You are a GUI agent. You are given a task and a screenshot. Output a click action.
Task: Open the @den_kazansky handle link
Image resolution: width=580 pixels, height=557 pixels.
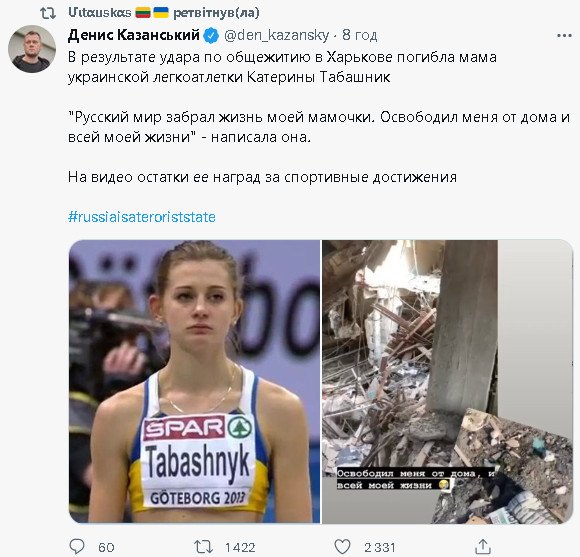[276, 36]
